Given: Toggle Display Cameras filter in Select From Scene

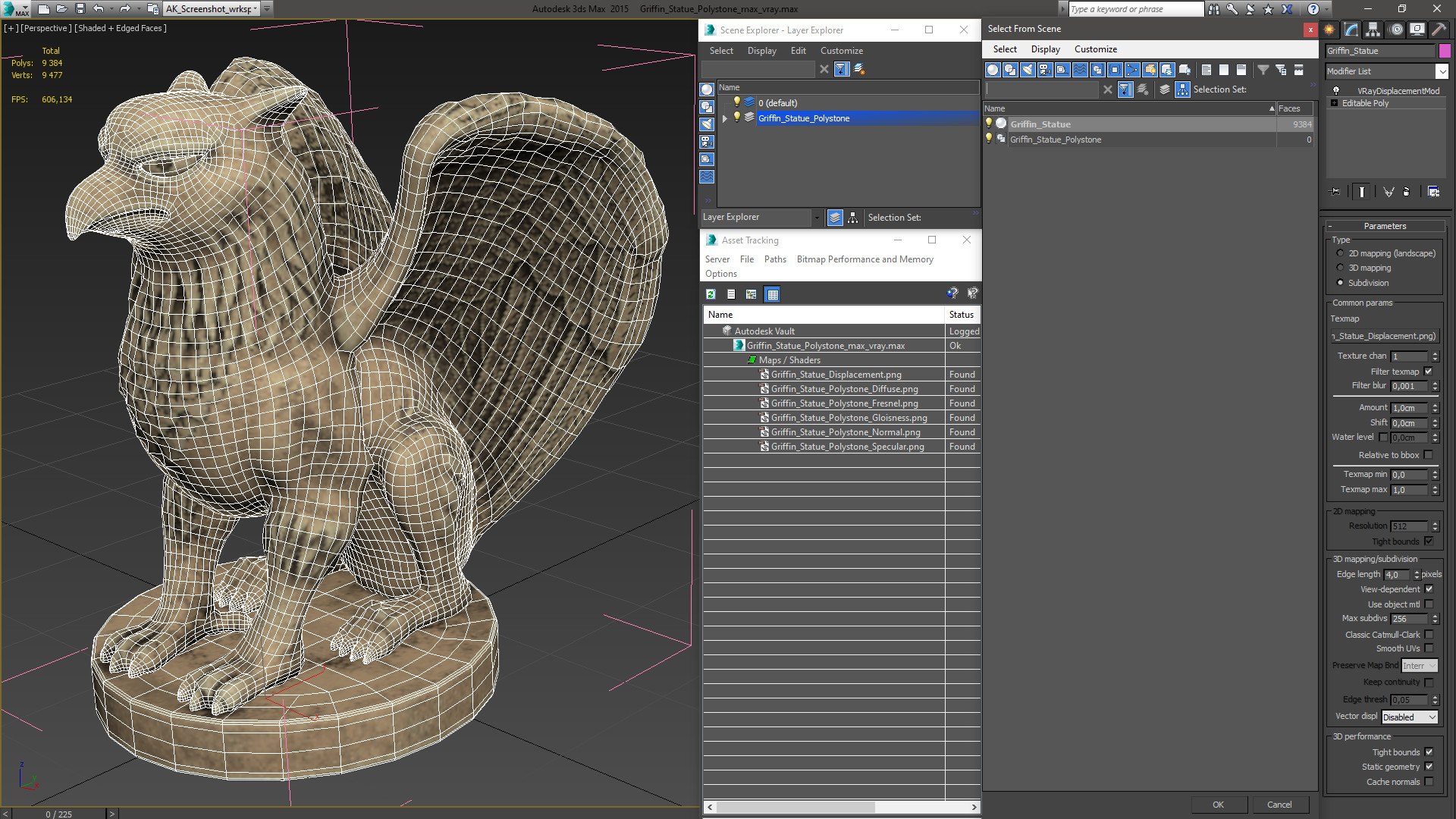Looking at the screenshot, I should (1045, 70).
